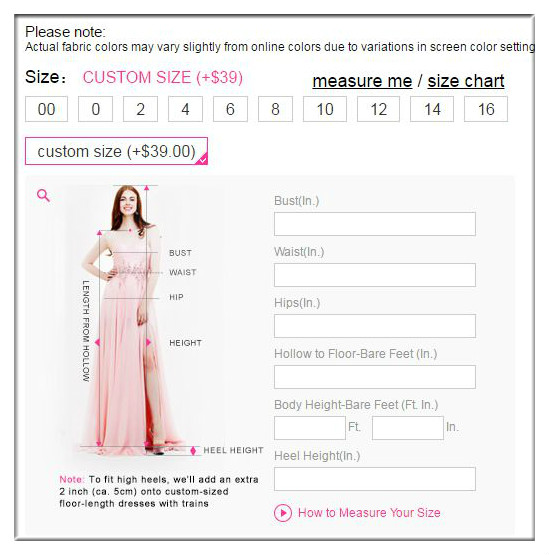Select size 10
The height and width of the screenshot is (555, 549).
[325, 109]
